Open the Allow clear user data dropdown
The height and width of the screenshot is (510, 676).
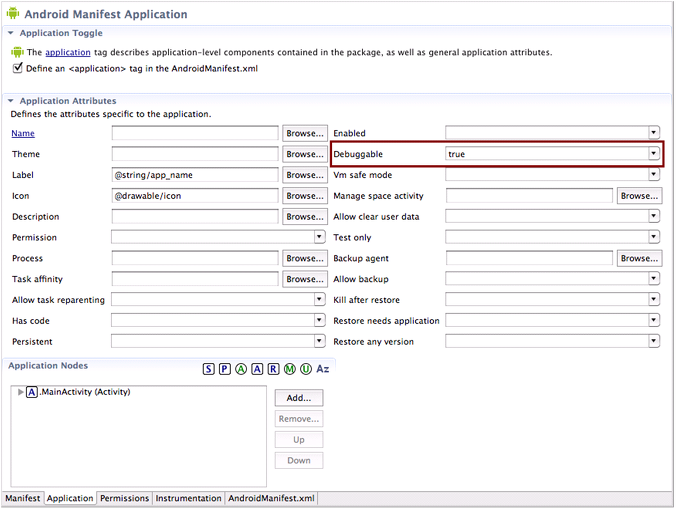tap(654, 216)
